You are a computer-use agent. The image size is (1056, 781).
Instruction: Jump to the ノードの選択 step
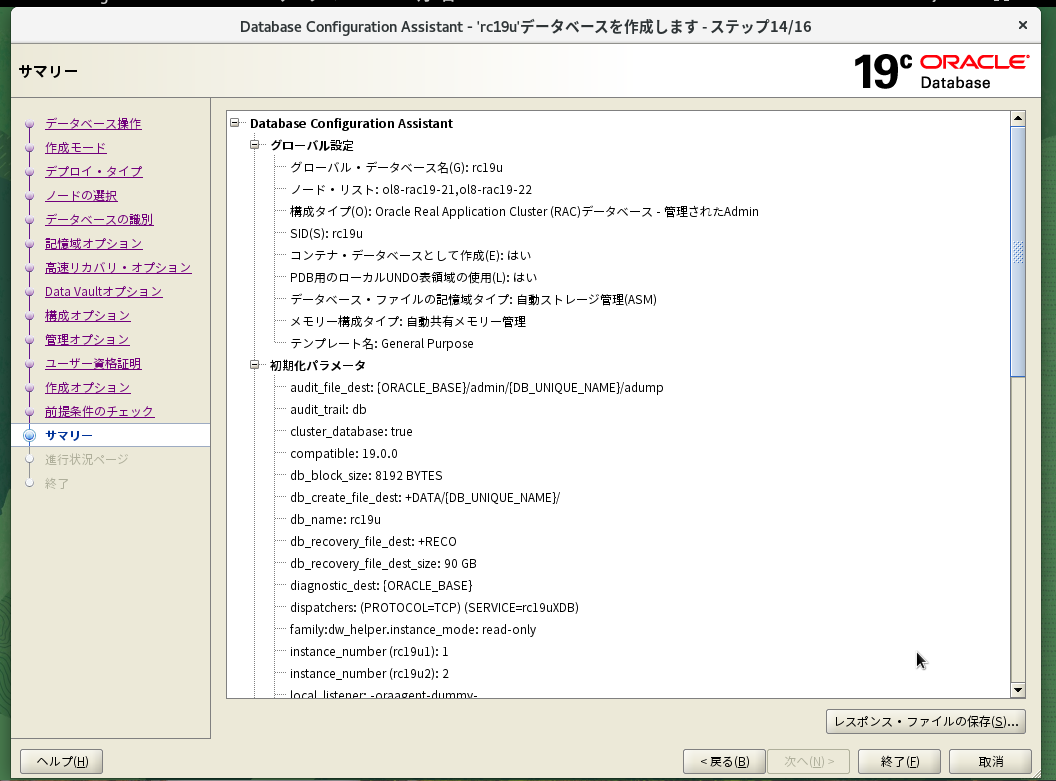coord(81,196)
